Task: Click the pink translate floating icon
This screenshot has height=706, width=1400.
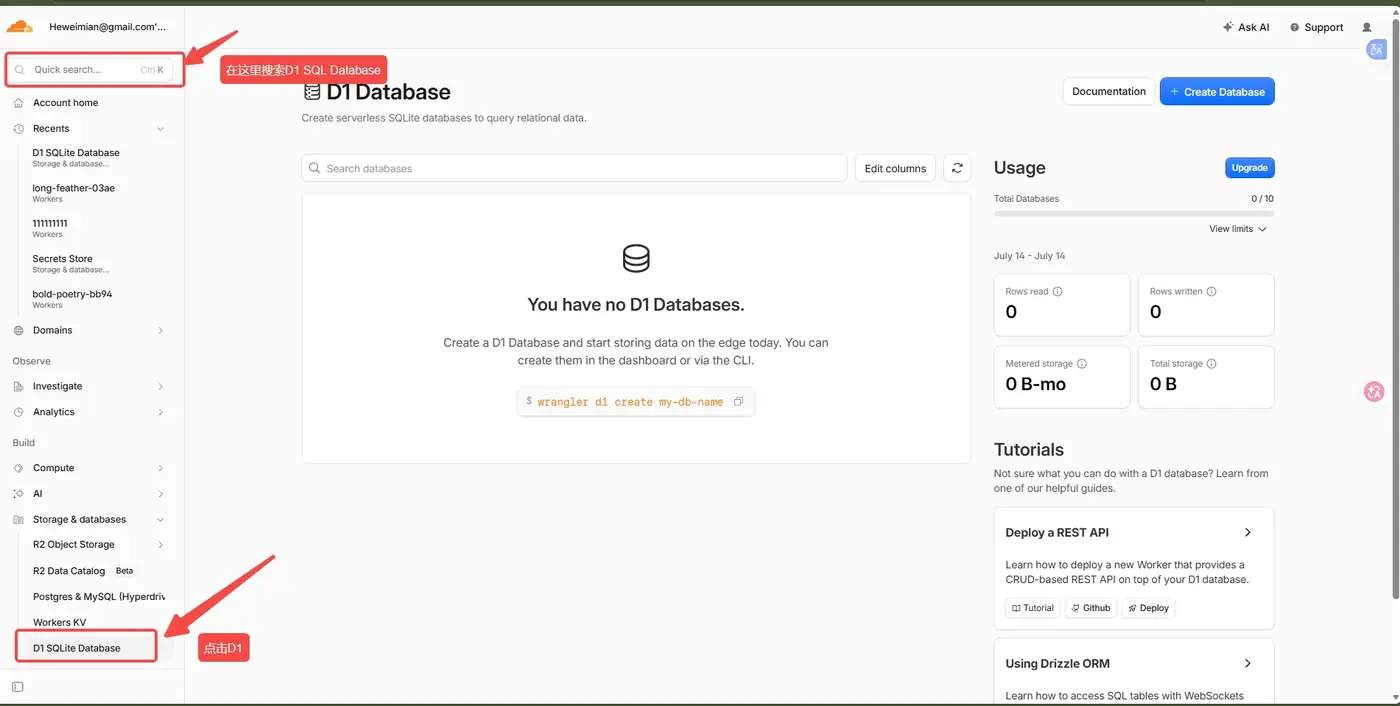Action: 1374,392
